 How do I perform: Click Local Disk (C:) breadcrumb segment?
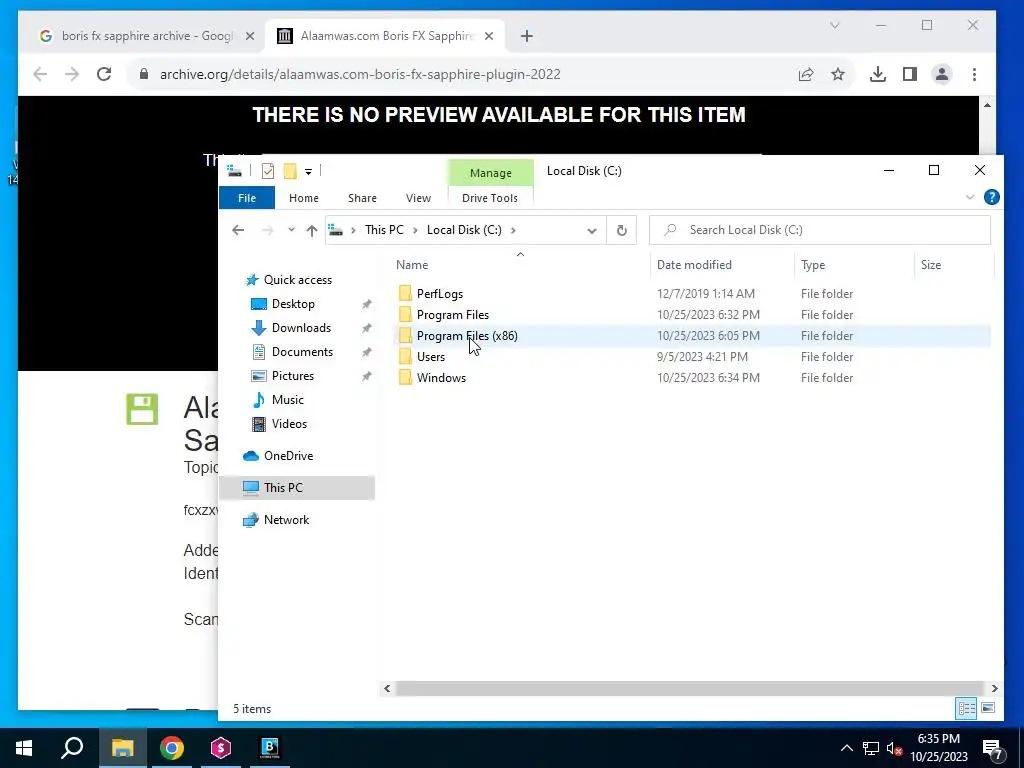pos(464,230)
